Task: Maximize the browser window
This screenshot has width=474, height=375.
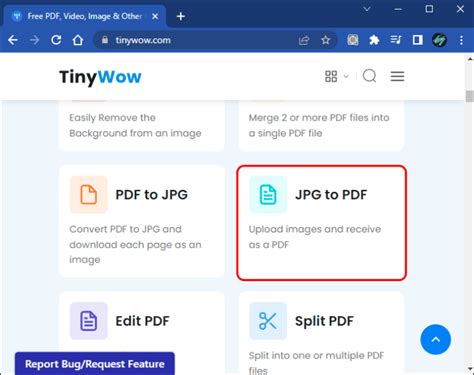Action: pos(429,9)
